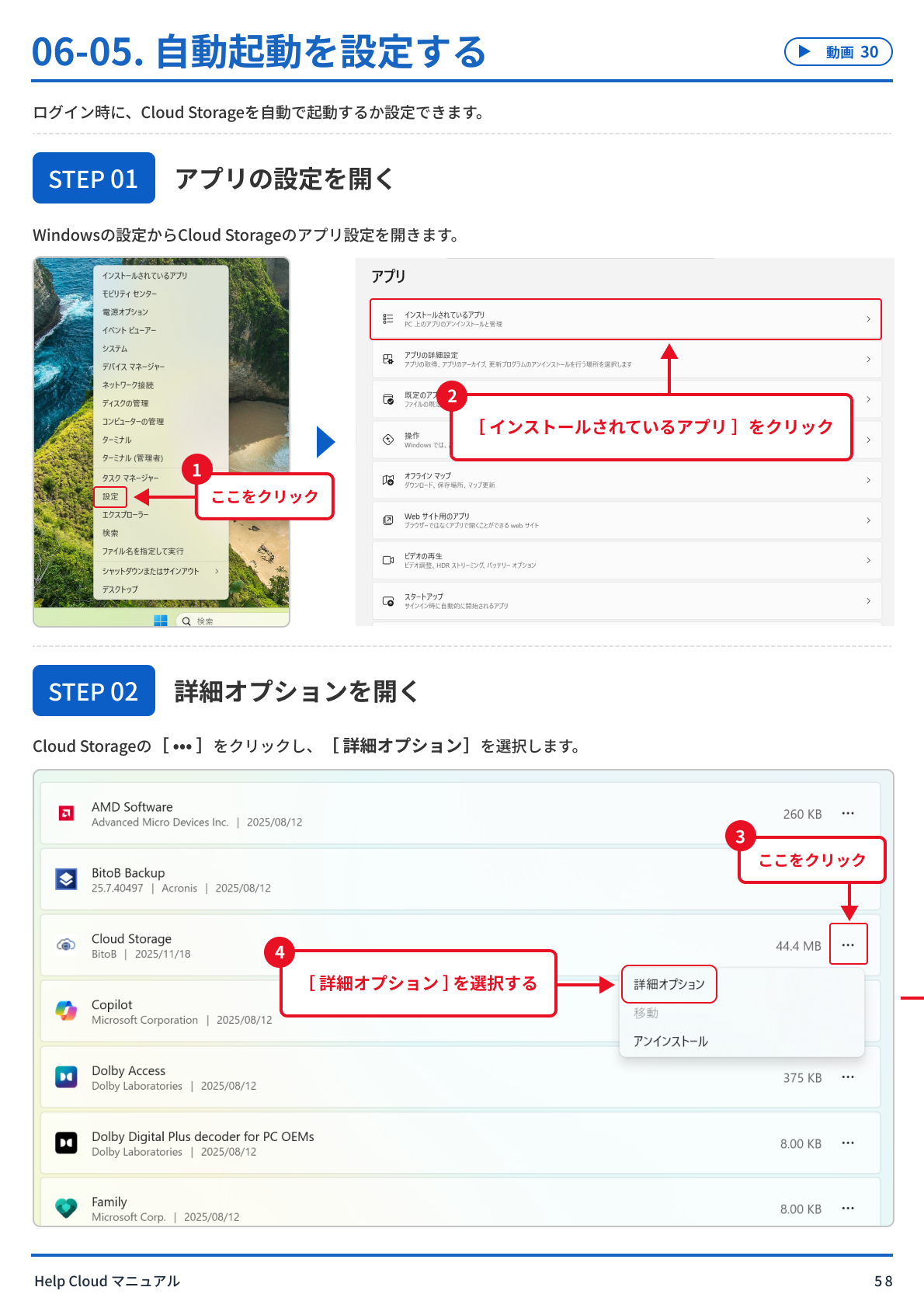Image resolution: width=924 pixels, height=1308 pixels.
Task: Choose エクスプローラー from context menu
Action: (125, 514)
